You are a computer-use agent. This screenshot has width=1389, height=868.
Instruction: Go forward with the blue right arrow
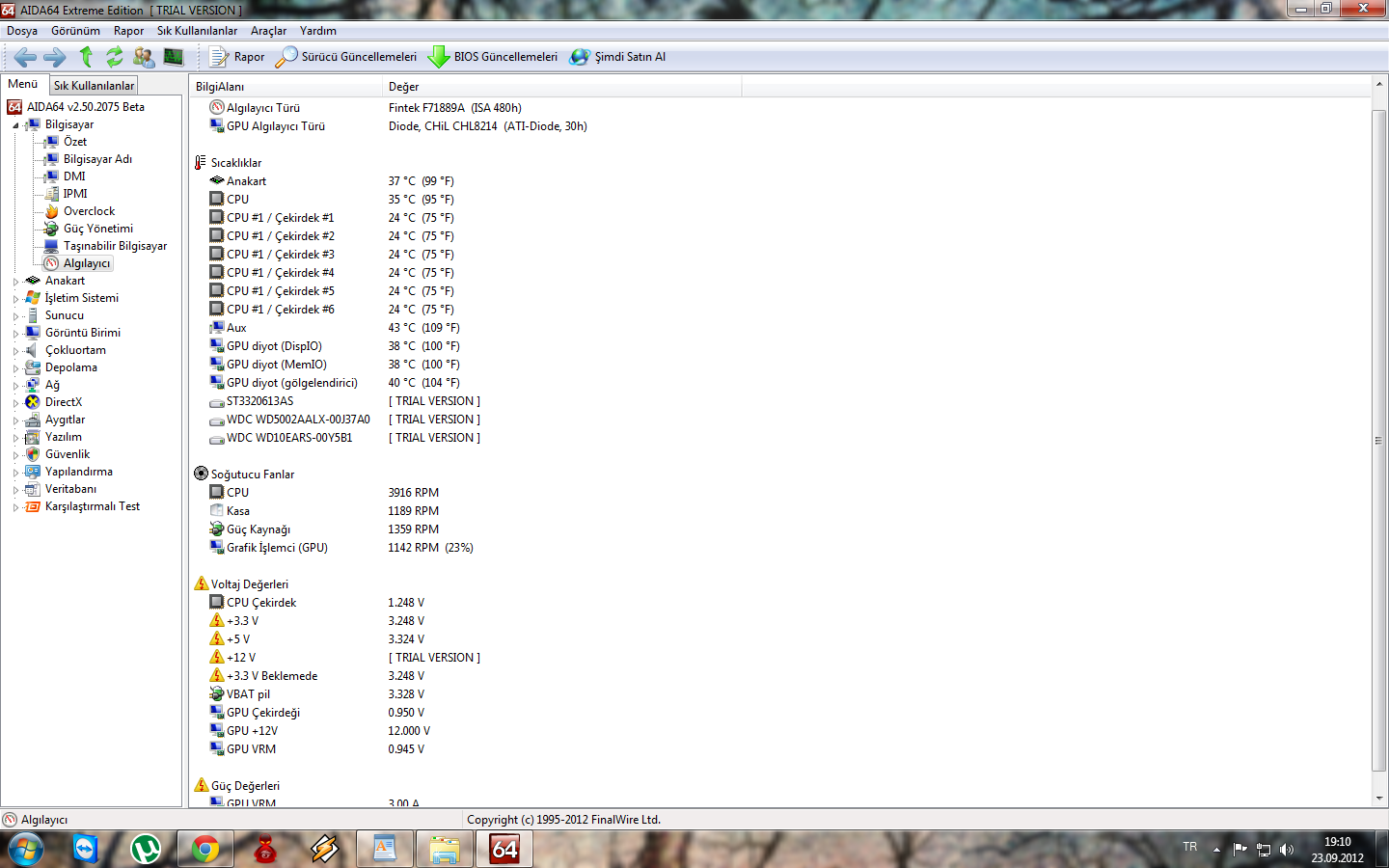[x=55, y=57]
